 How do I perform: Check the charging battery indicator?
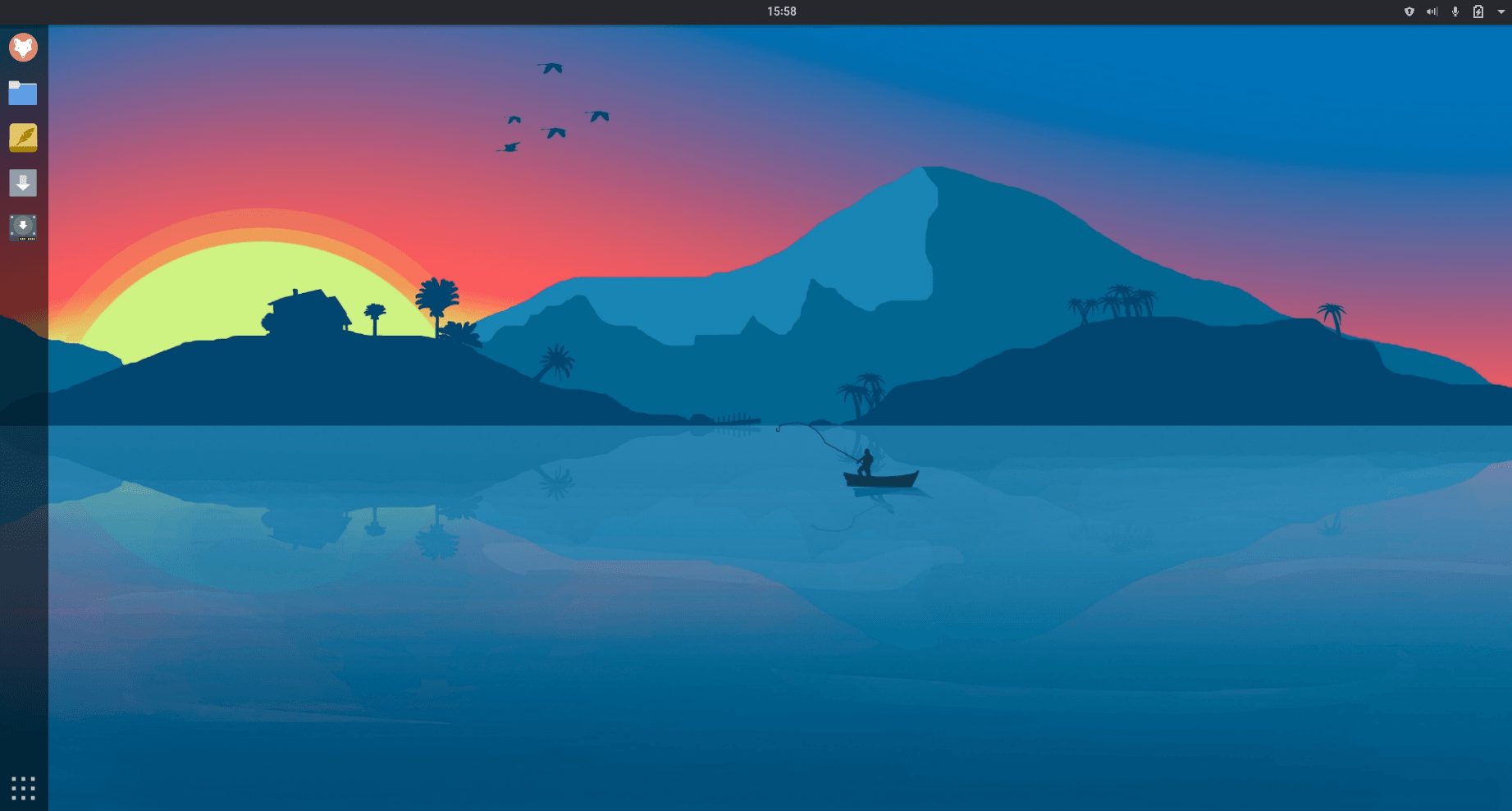[1478, 11]
